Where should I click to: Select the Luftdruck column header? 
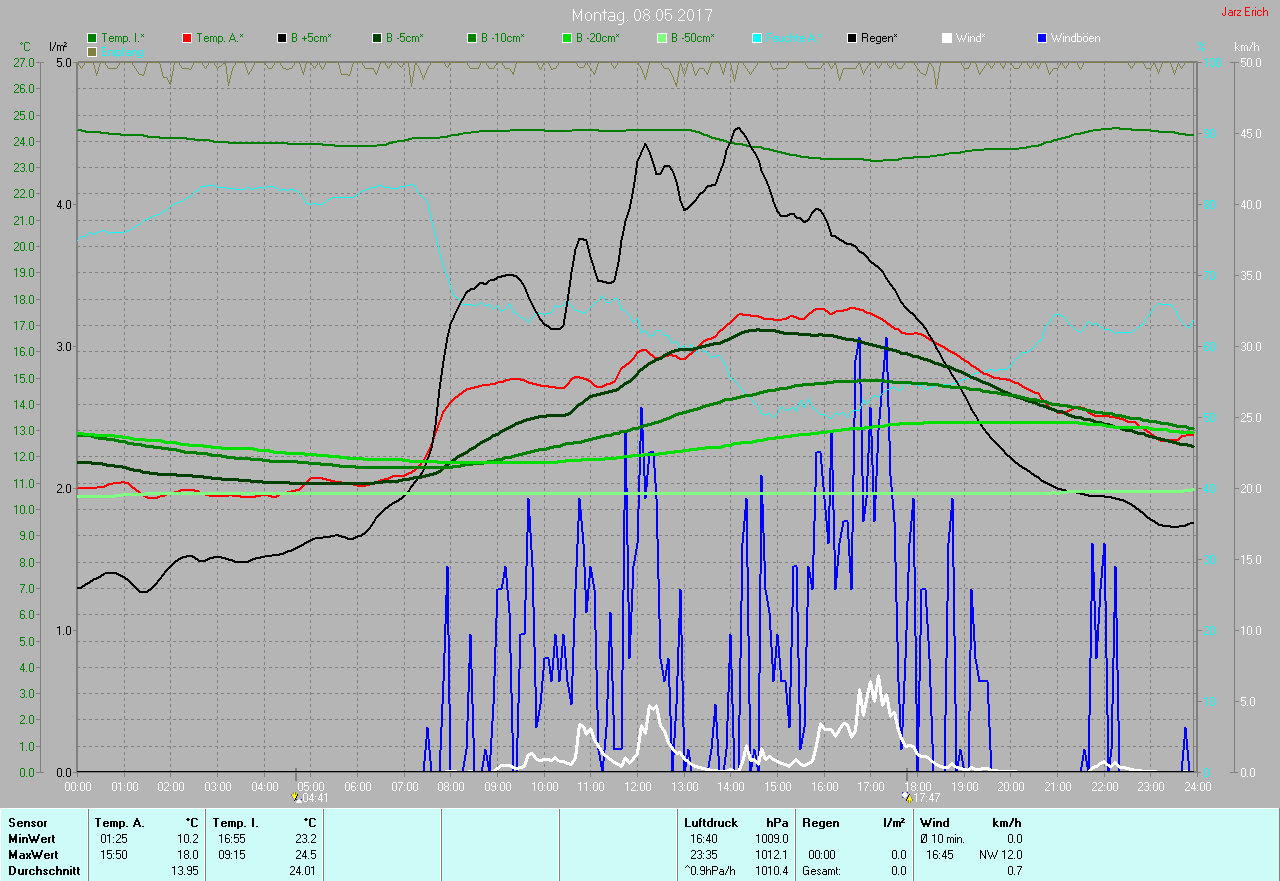coord(710,822)
